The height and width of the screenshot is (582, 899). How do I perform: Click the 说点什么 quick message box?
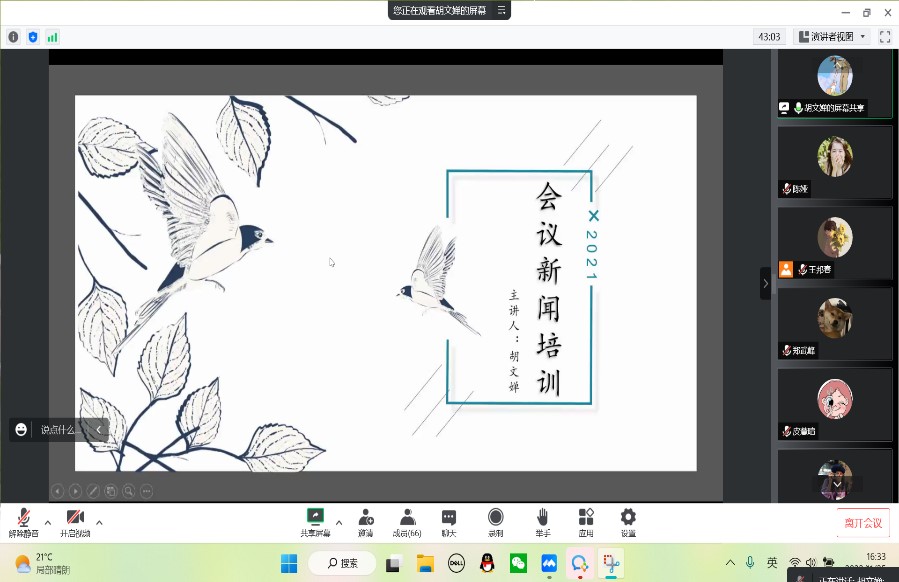tap(58, 430)
